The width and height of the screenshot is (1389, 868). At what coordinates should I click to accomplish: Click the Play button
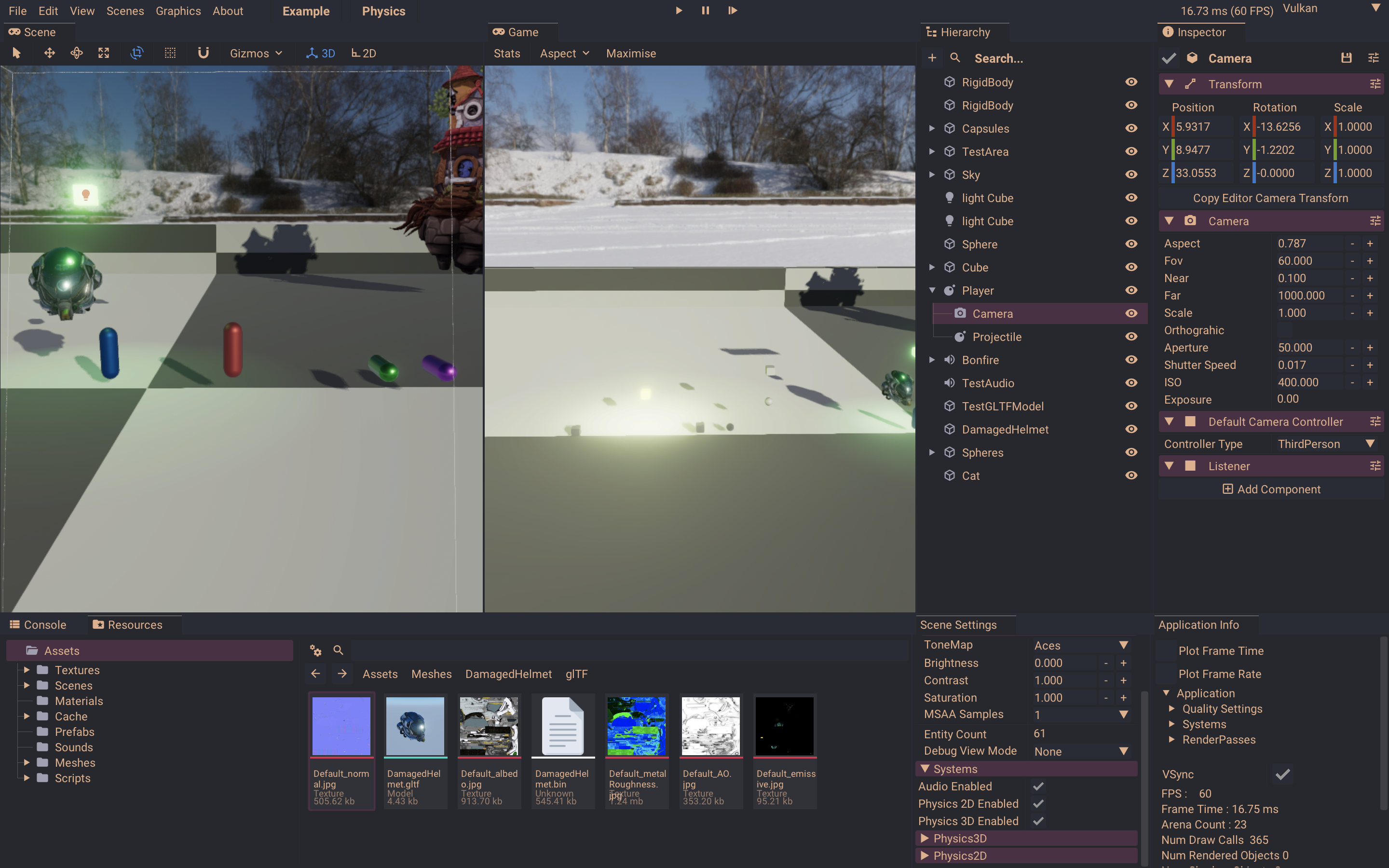click(x=679, y=10)
